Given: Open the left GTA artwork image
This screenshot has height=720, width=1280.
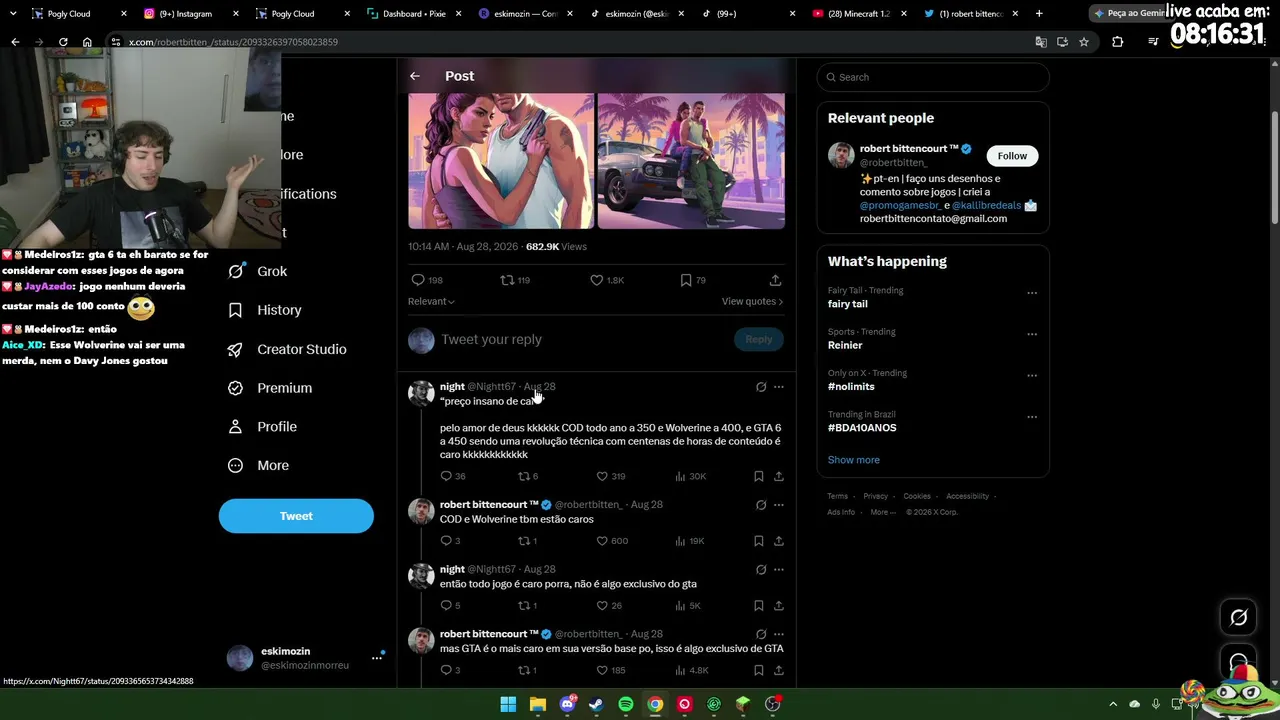Looking at the screenshot, I should coord(501,161).
